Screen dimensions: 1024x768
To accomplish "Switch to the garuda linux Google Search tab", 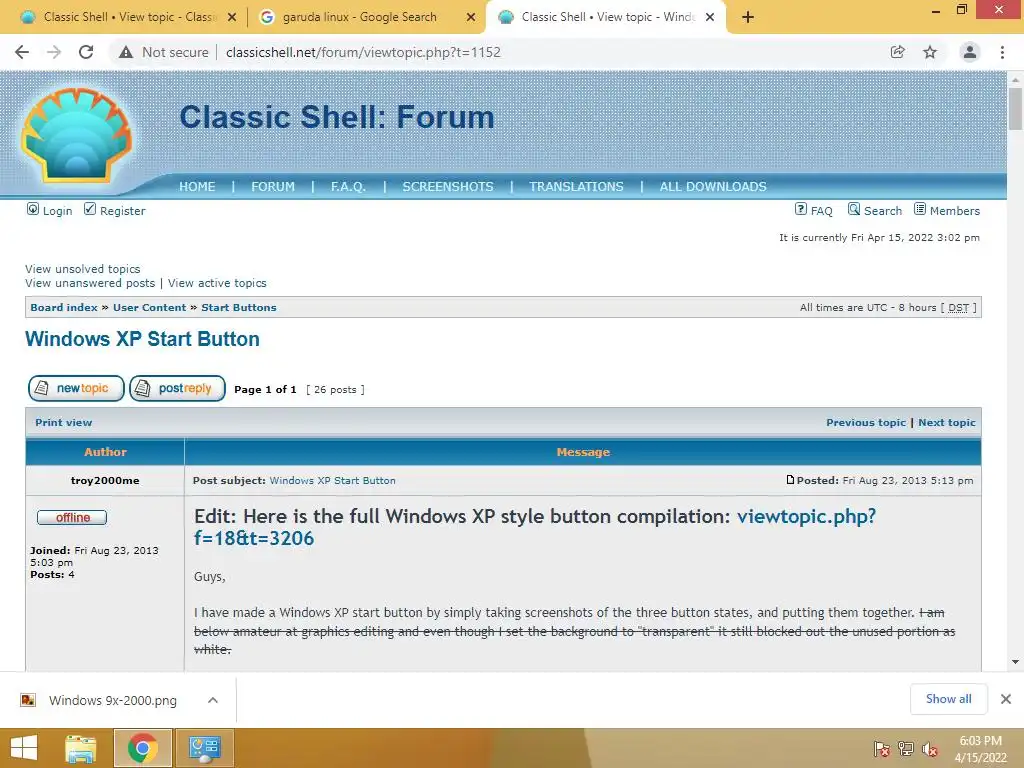I will (x=359, y=17).
